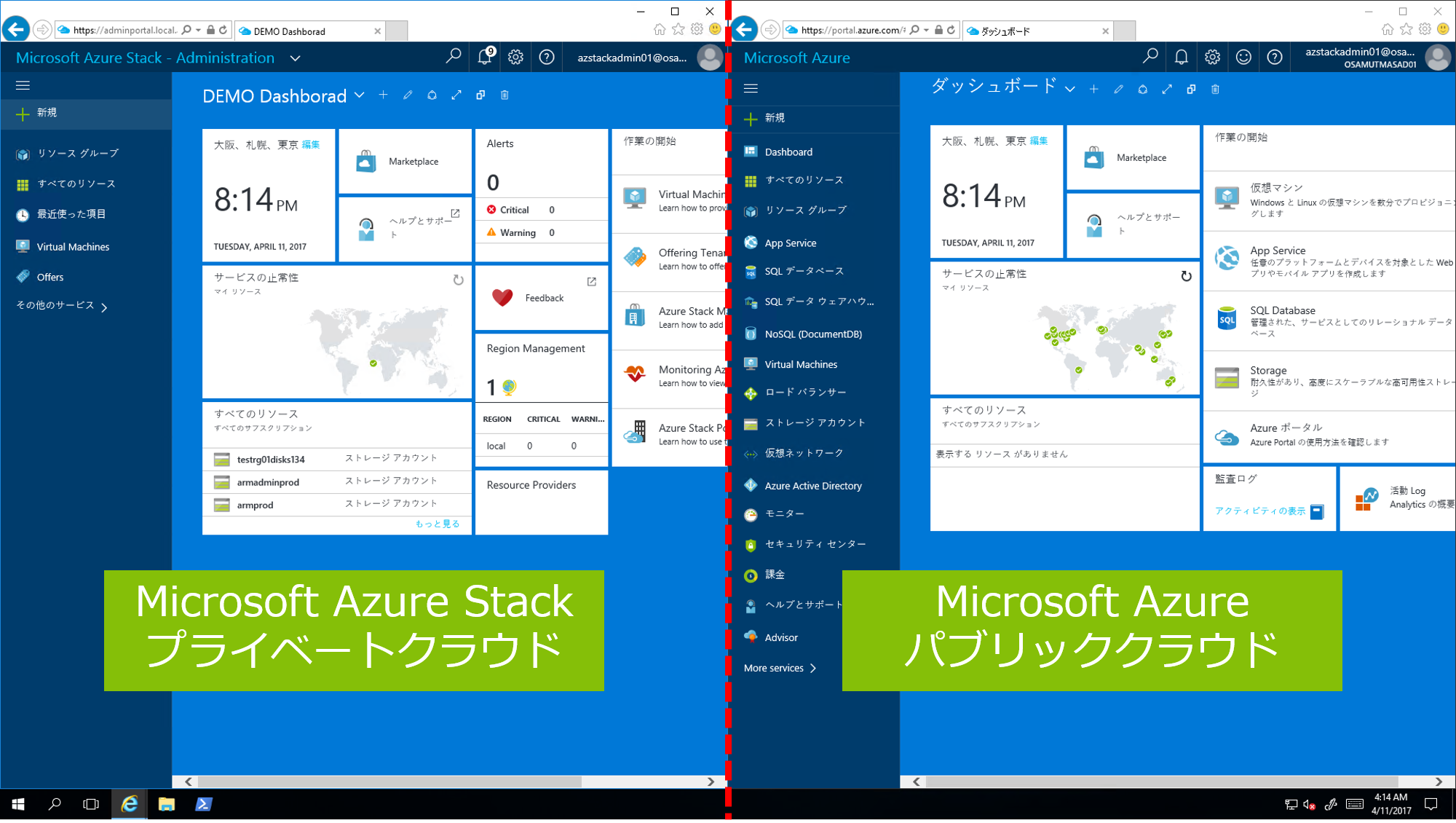
Task: Open testrg01disks134 storage account row
Action: [337, 459]
